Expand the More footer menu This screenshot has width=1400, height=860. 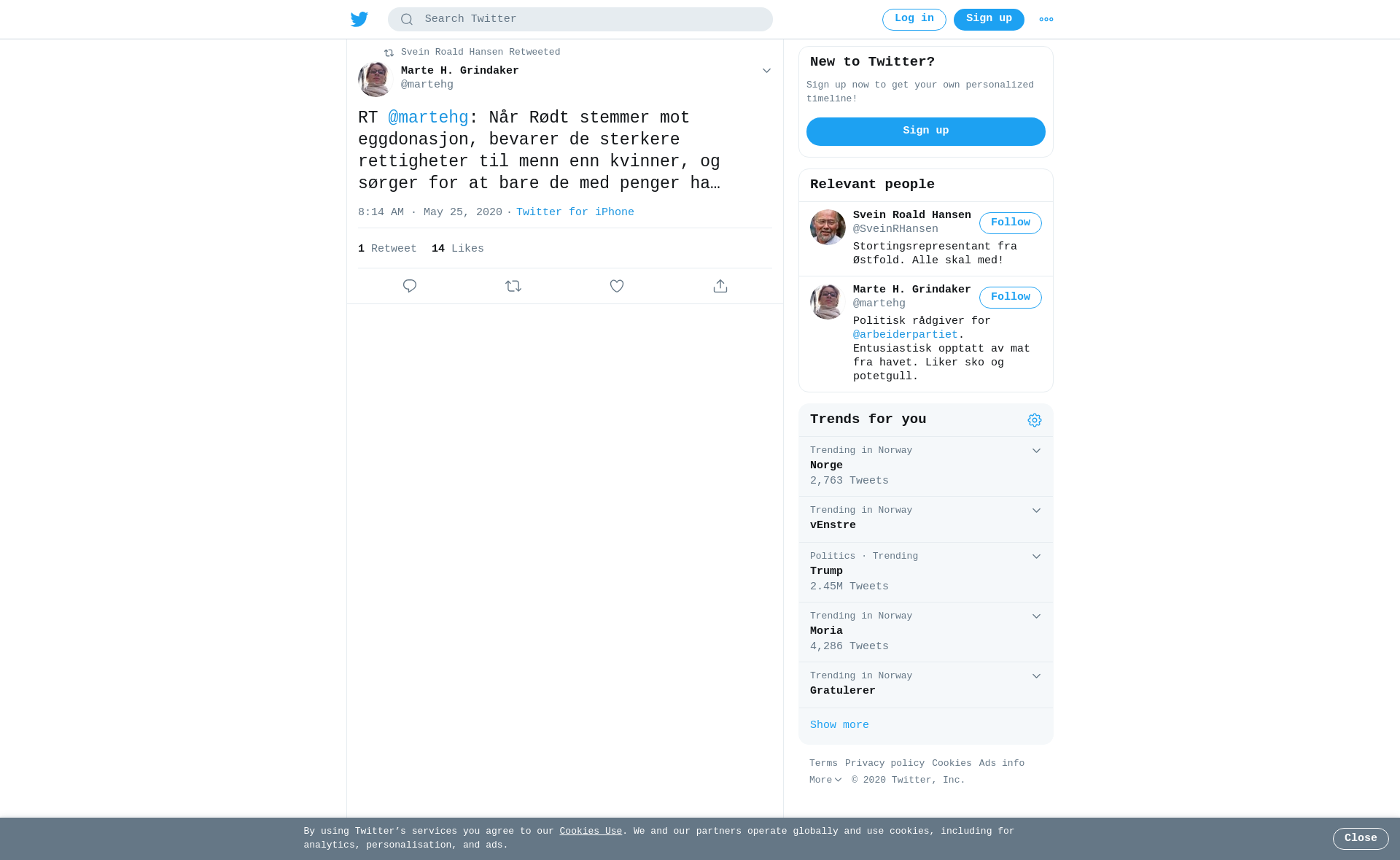[x=825, y=780]
